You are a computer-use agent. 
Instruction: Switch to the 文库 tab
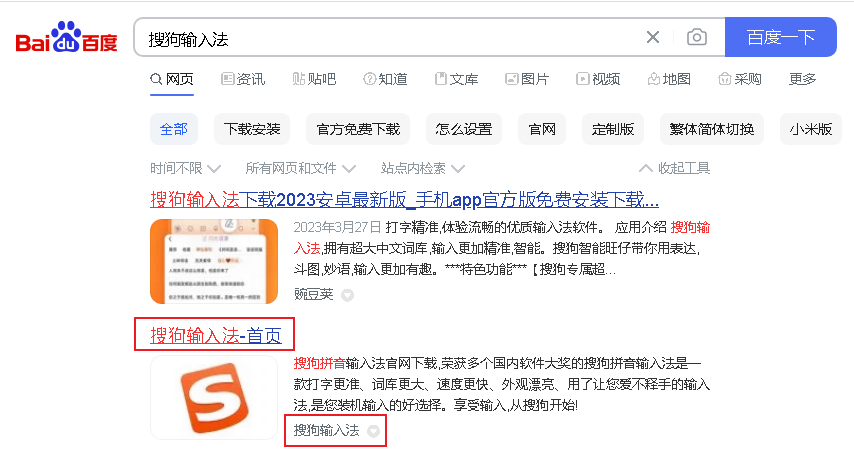pos(456,80)
